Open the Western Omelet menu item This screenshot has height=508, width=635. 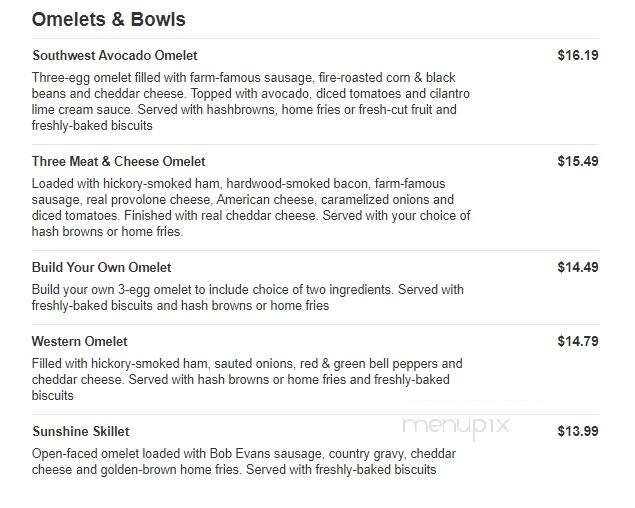tap(80, 342)
